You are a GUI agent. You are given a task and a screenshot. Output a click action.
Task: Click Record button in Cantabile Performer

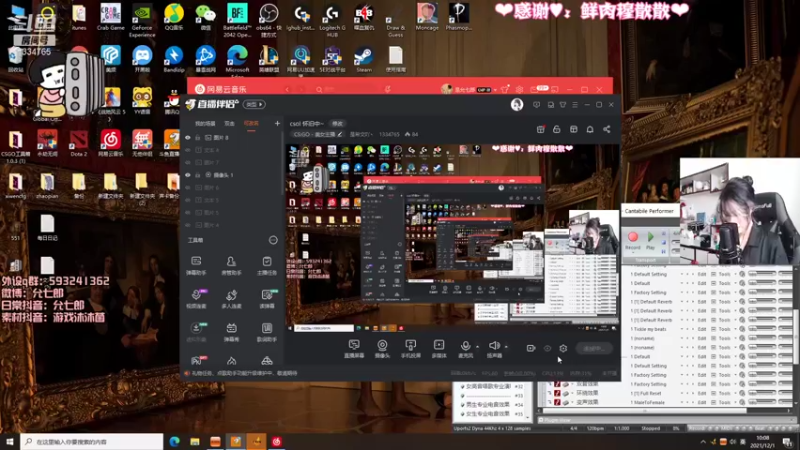(x=633, y=240)
